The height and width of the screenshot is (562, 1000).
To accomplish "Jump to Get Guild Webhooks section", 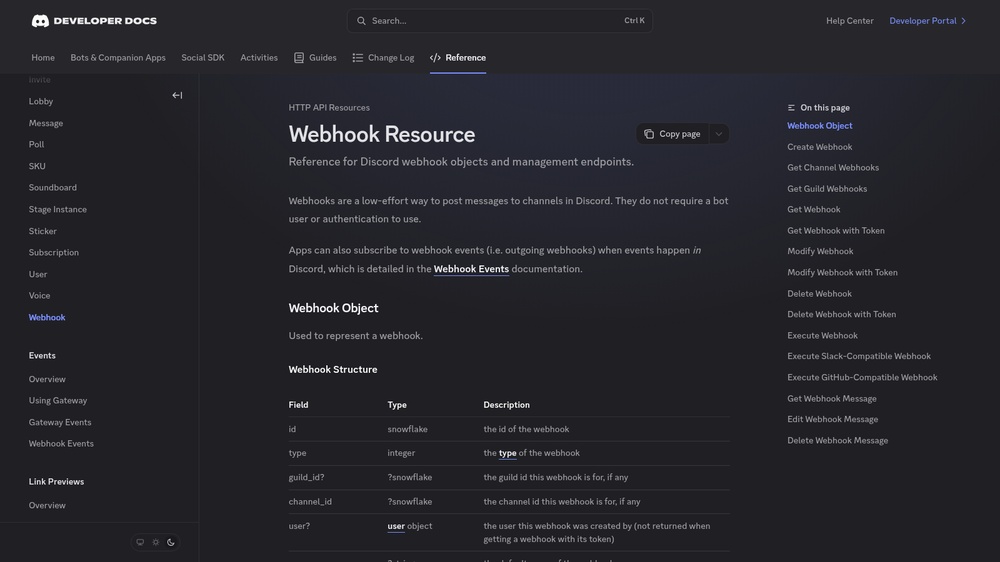I will click(827, 189).
